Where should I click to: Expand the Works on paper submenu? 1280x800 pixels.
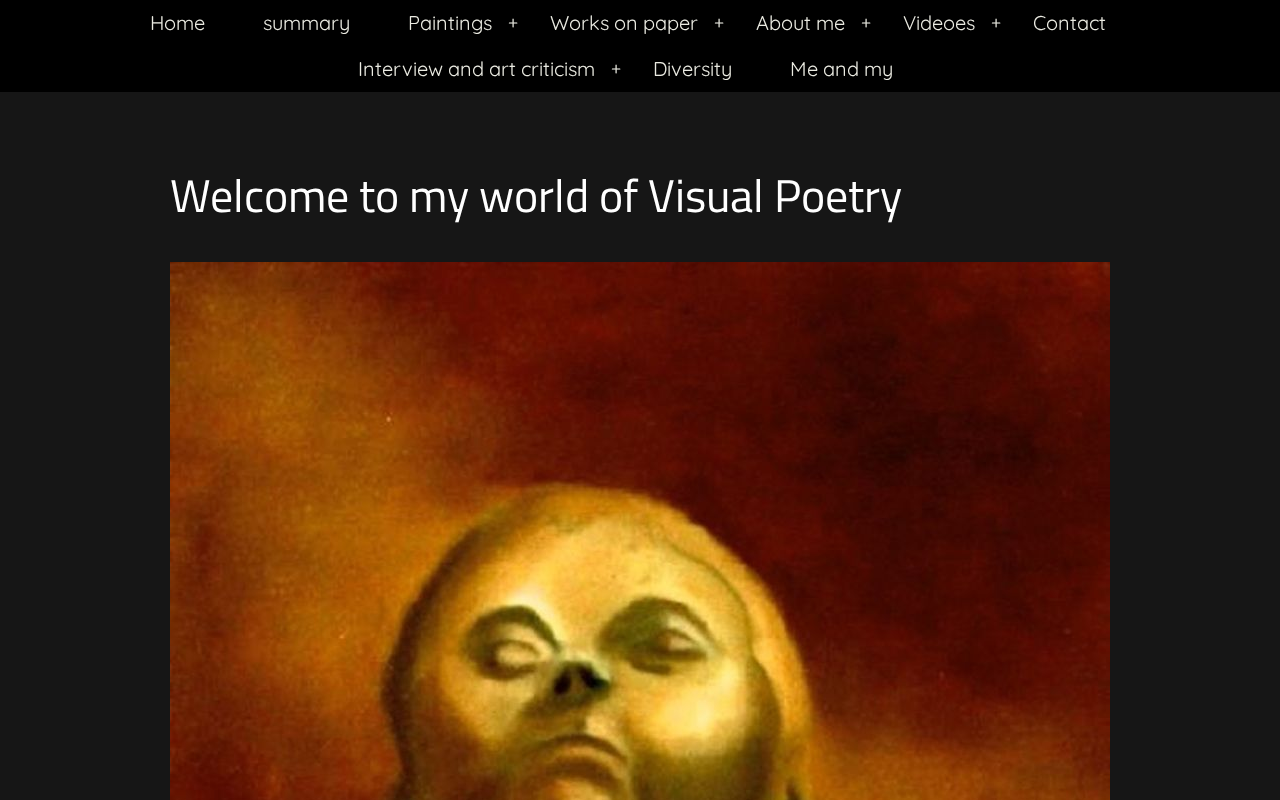[719, 23]
